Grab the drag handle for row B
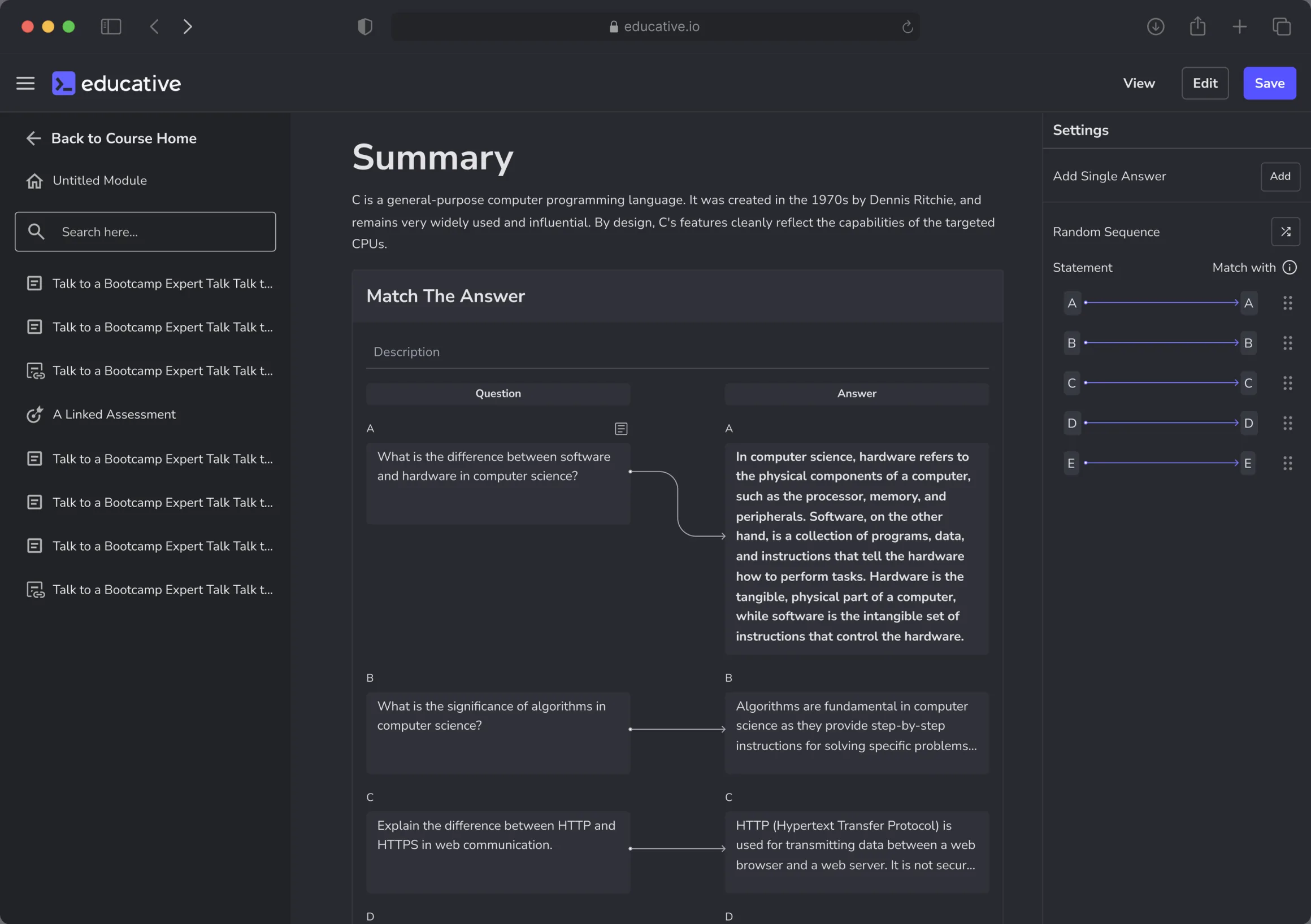Image resolution: width=1311 pixels, height=924 pixels. (1287, 343)
